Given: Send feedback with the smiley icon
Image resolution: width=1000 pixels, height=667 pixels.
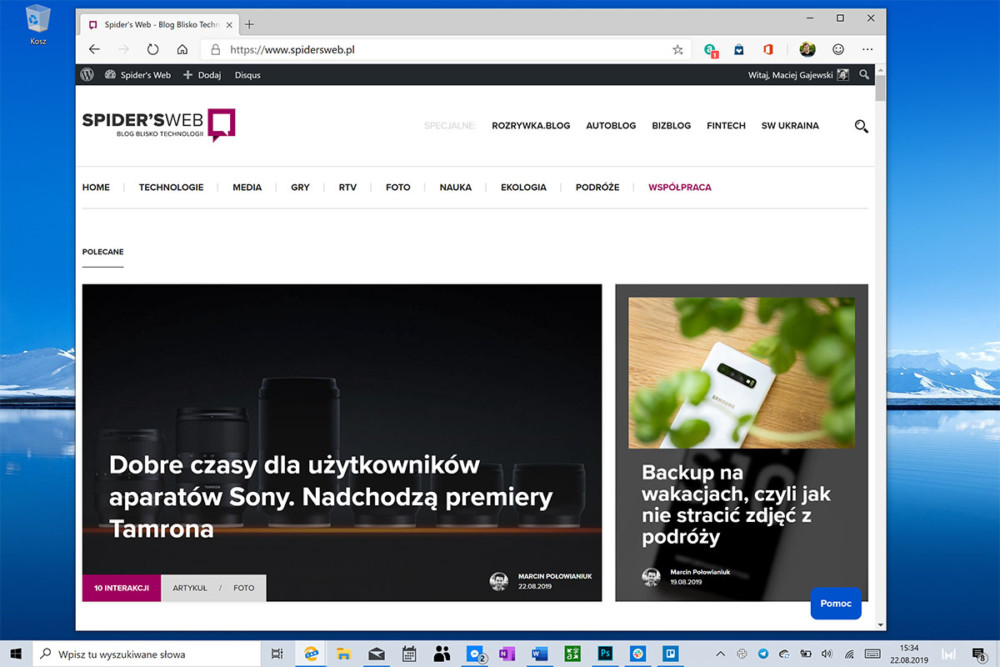Looking at the screenshot, I should pyautogui.click(x=838, y=49).
